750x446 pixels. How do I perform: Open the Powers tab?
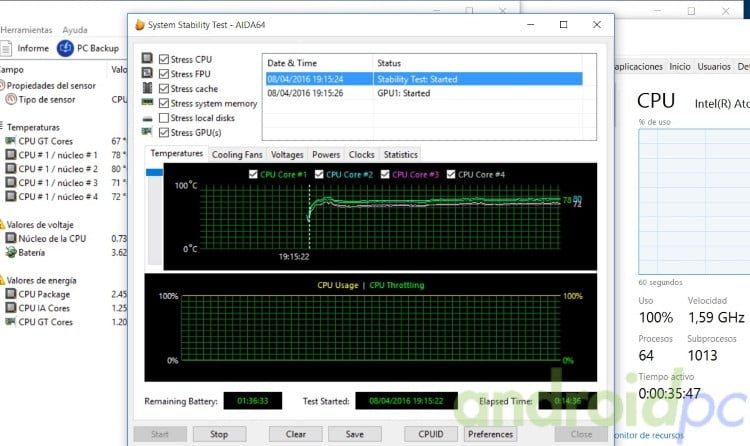(x=326, y=155)
